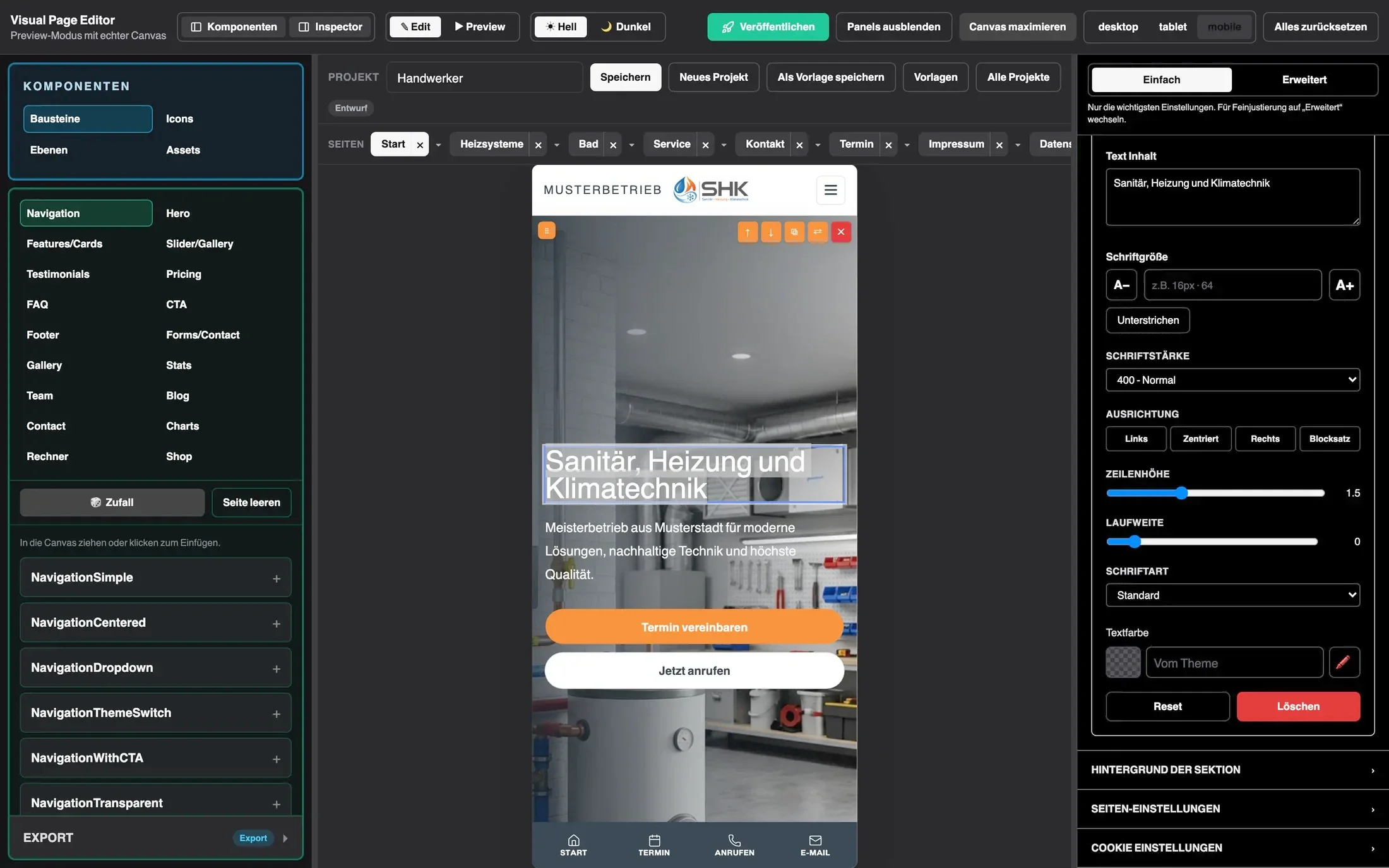Add NavigationWithCTA via its plus icon
The width and height of the screenshot is (1389, 868).
pos(277,759)
